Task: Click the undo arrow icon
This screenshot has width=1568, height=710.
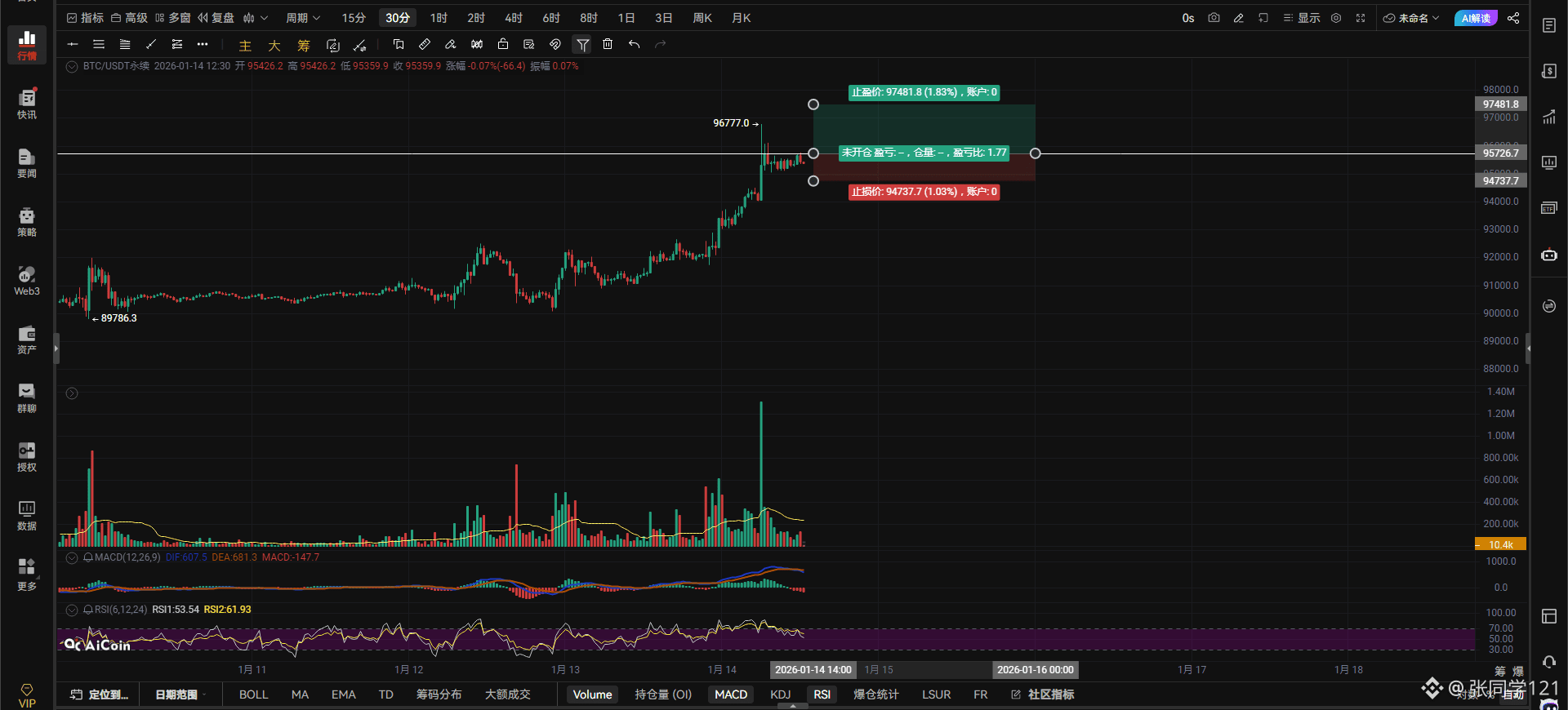Action: (634, 44)
